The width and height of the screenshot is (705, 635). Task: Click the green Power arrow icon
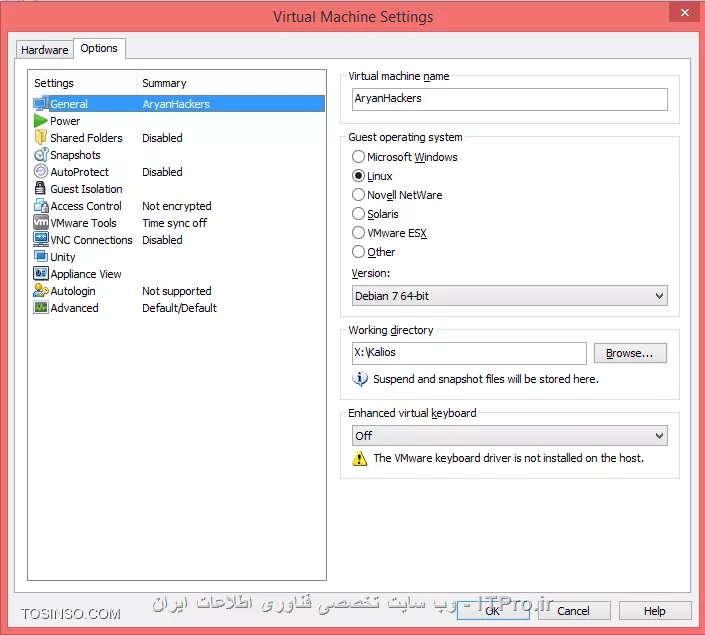pyautogui.click(x=41, y=121)
